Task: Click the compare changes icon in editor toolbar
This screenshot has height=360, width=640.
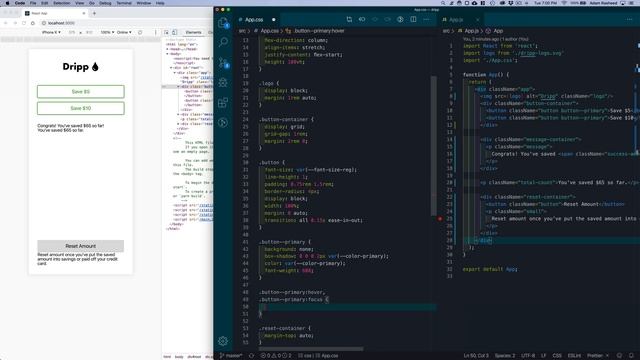Action: click(x=349, y=19)
